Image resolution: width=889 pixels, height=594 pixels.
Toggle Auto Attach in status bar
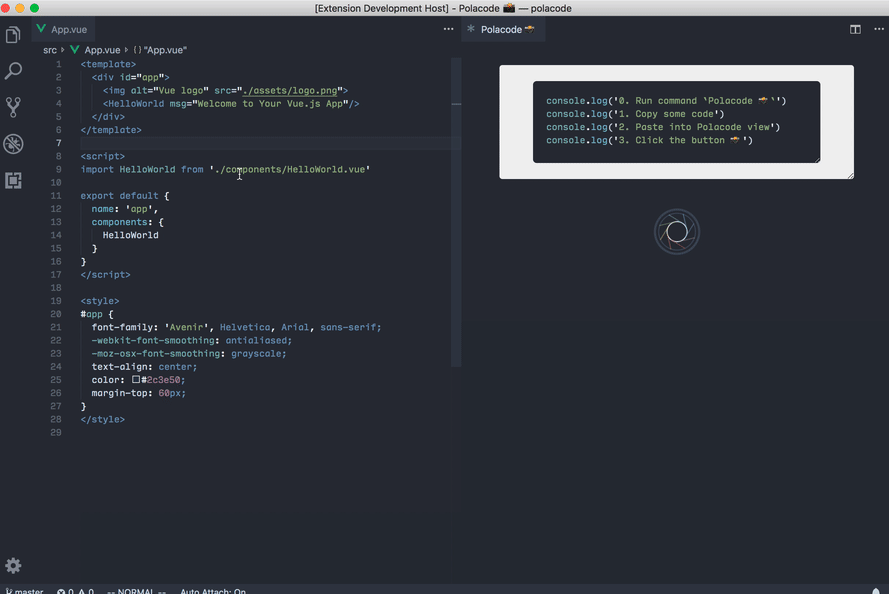click(213, 591)
